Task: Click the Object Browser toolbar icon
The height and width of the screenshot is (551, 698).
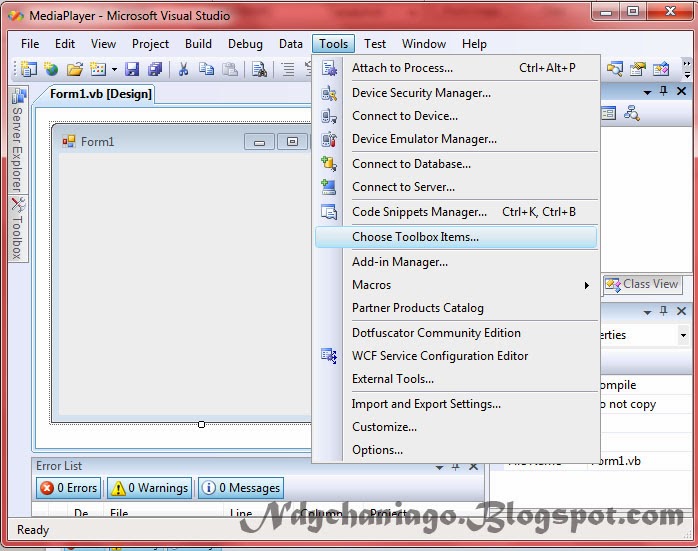Action: (661, 69)
